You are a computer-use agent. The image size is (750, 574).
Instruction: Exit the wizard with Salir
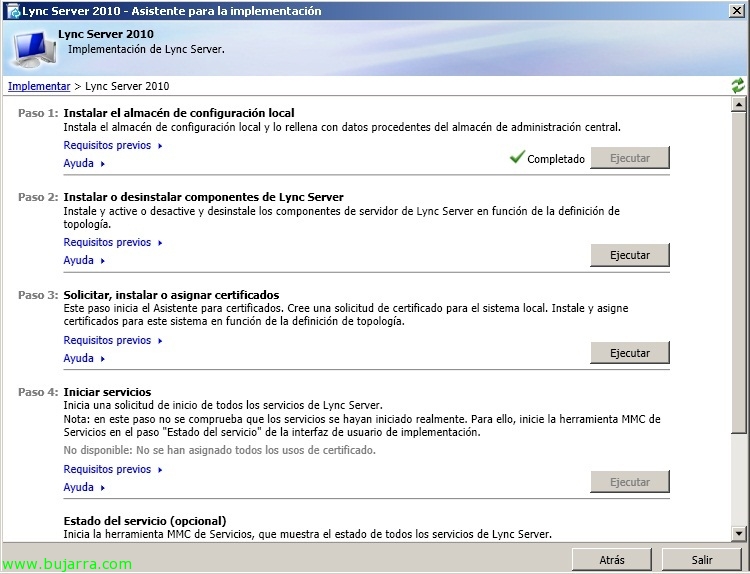point(702,560)
